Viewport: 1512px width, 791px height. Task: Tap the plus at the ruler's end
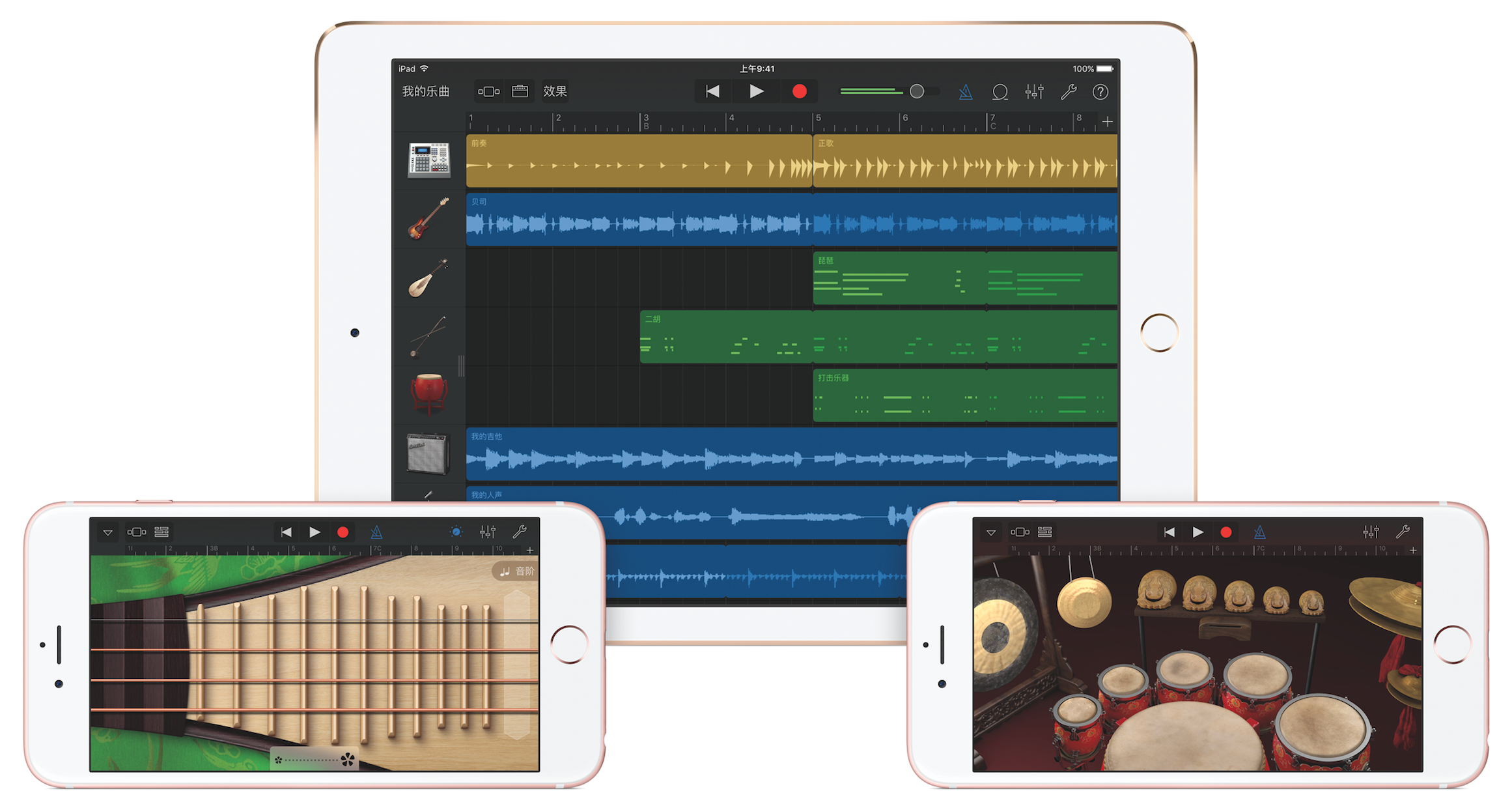click(x=1107, y=121)
